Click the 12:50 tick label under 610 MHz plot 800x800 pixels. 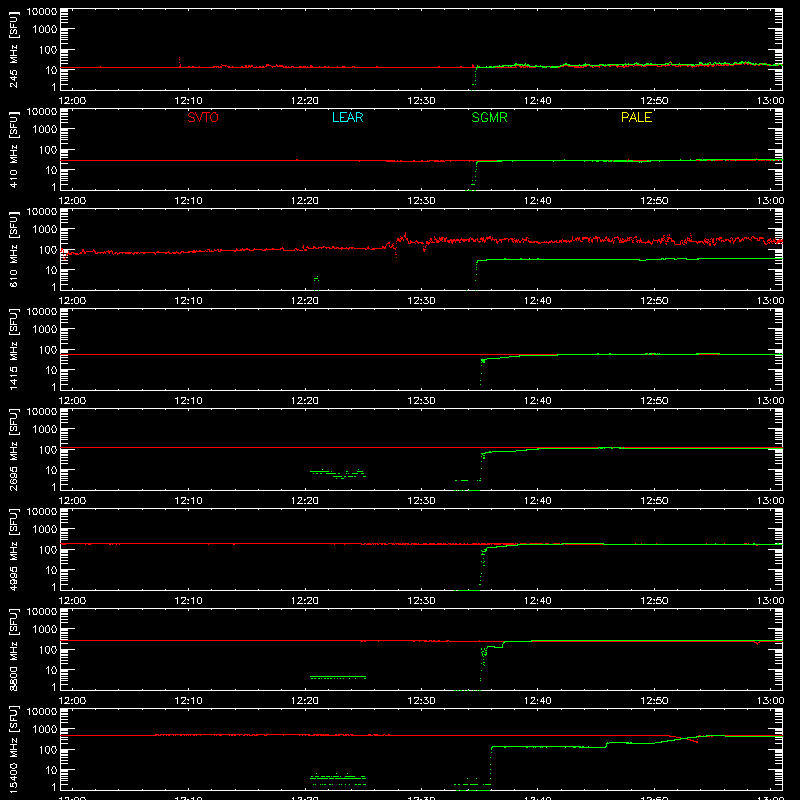(x=654, y=301)
